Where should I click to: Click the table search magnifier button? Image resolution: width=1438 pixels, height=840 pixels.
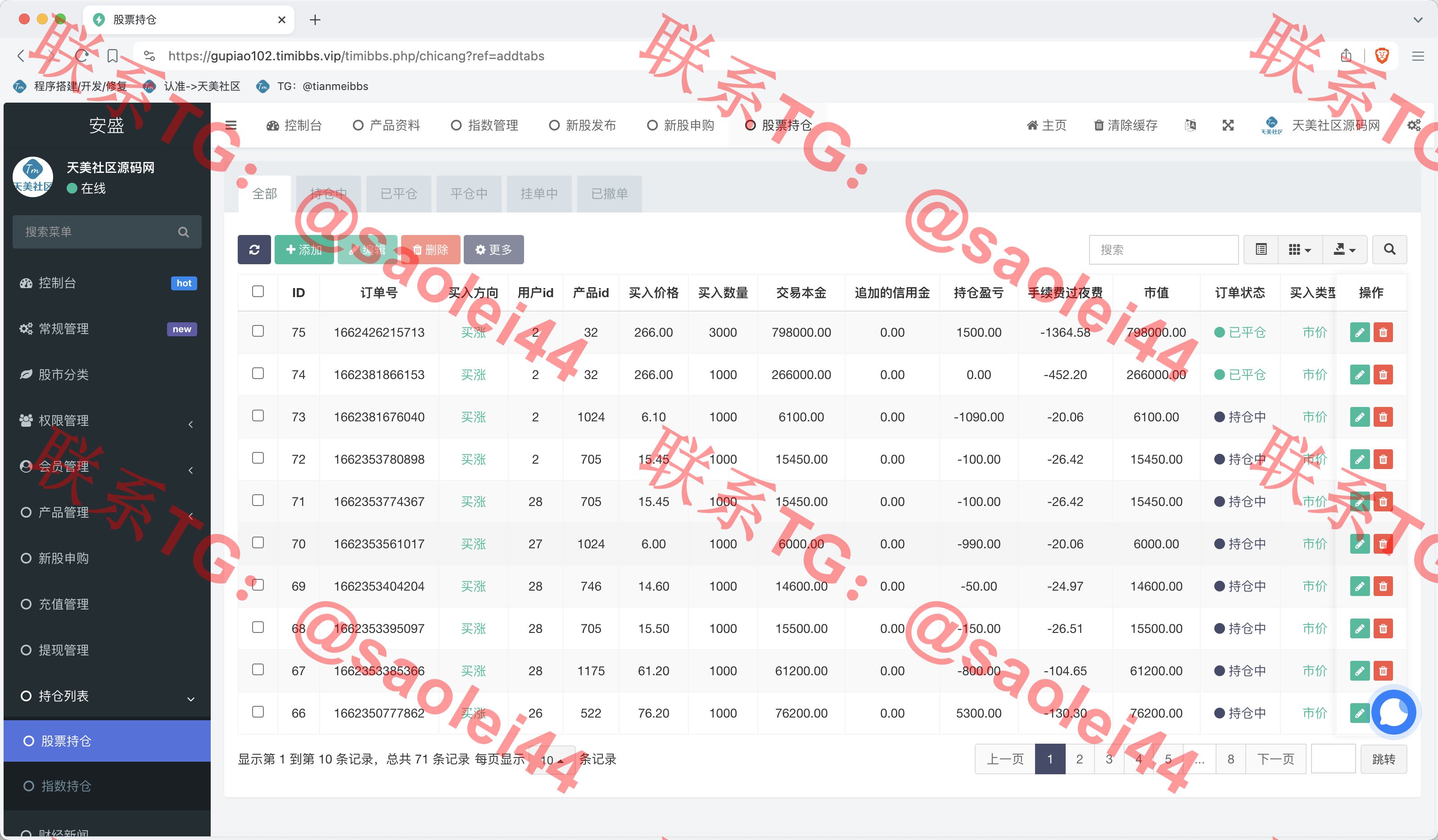point(1389,249)
